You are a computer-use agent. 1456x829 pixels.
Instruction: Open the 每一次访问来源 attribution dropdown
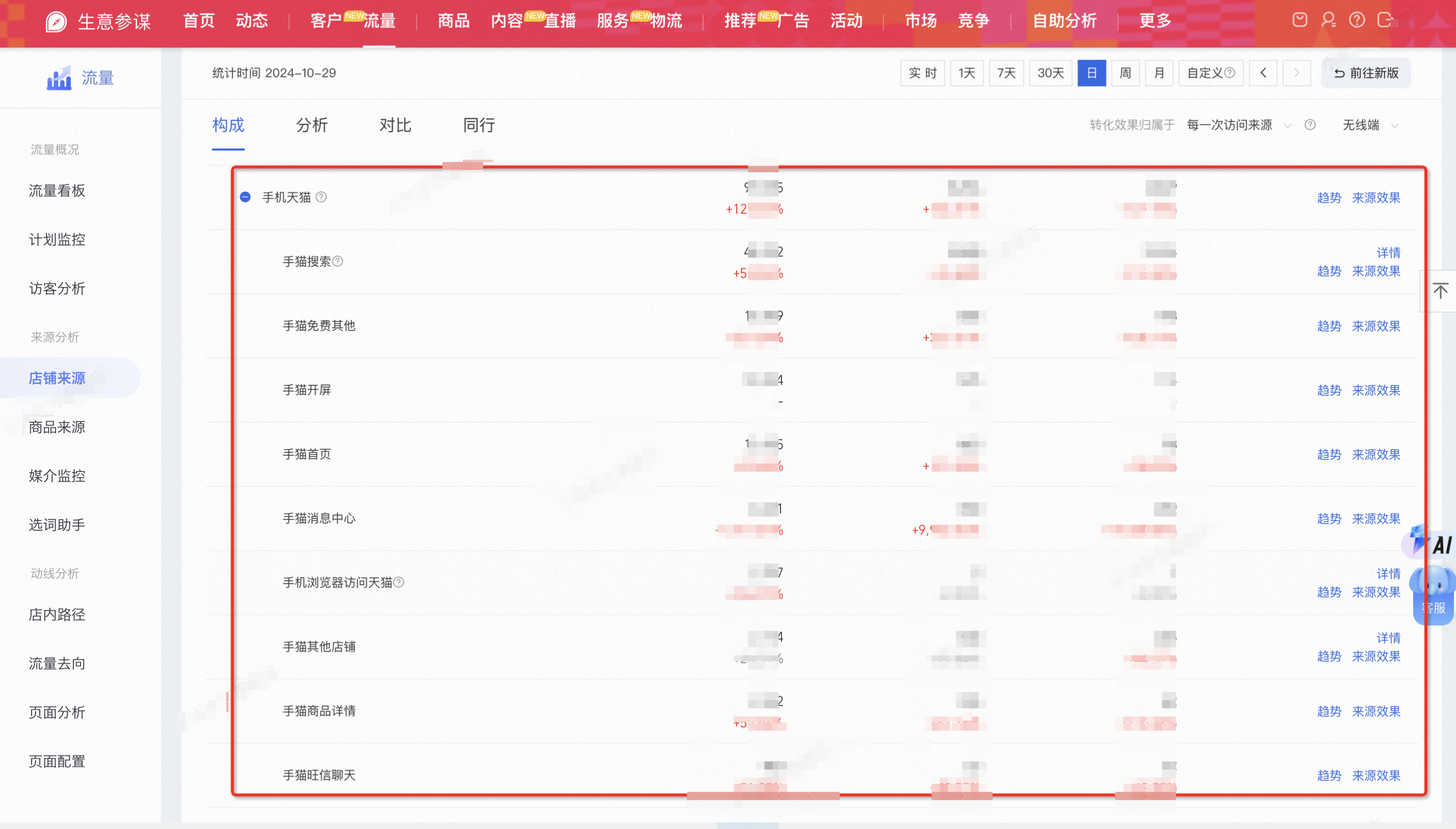pos(1239,125)
